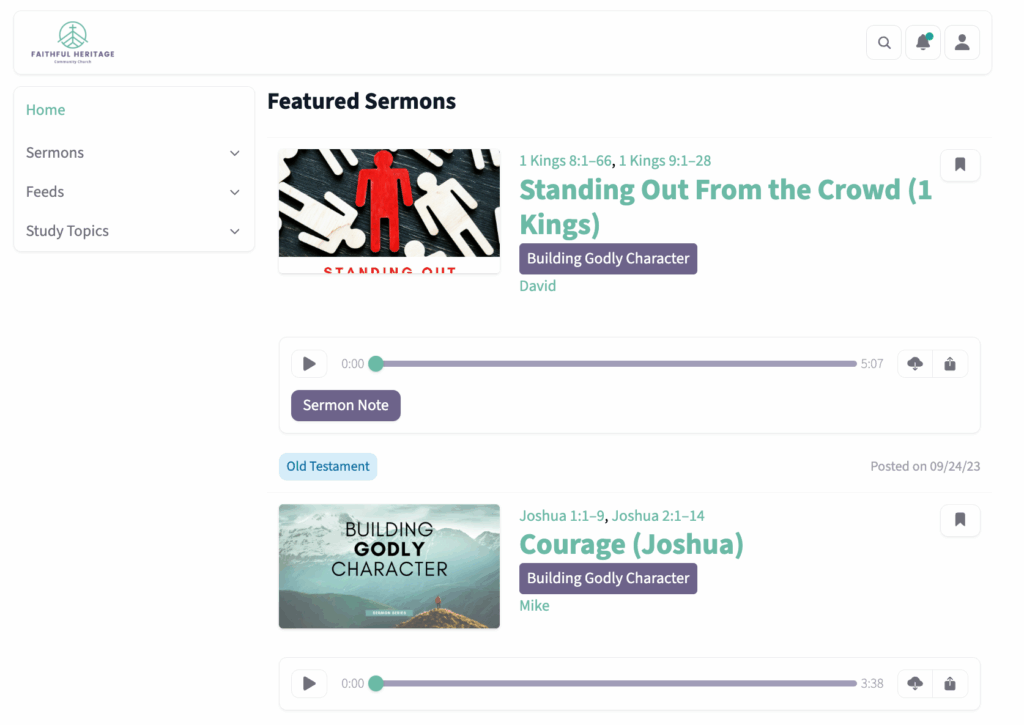Screen dimensions: 1024x725
Task: Click the Faithful Heritage church logo
Action: (x=72, y=43)
